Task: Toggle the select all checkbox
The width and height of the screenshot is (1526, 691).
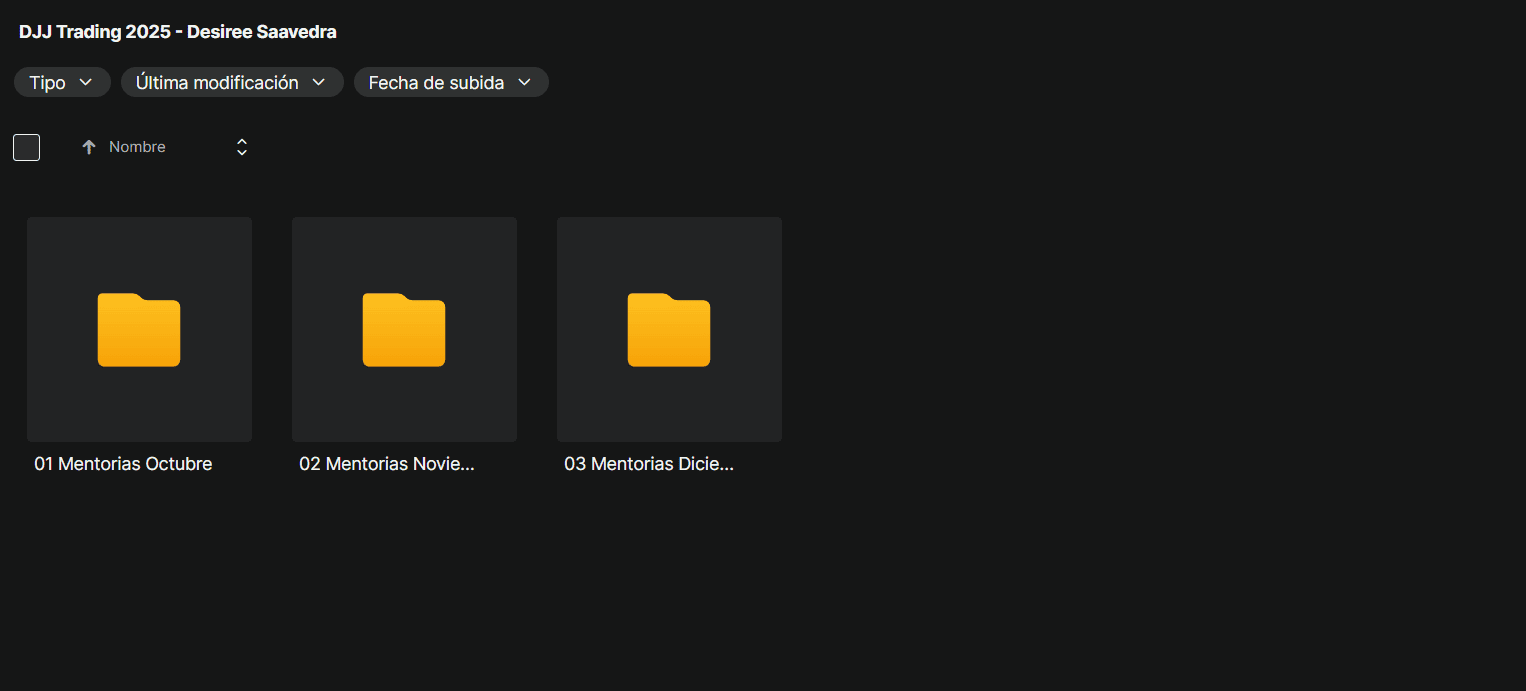Action: click(26, 147)
